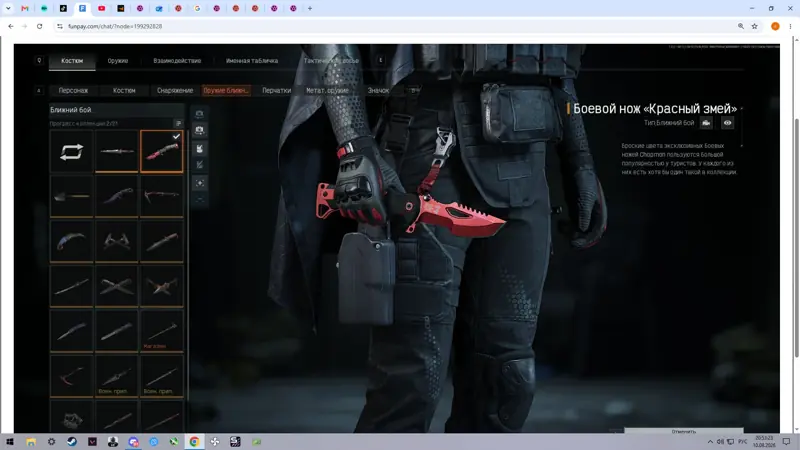Bookmark this page with the star icon
The height and width of the screenshot is (450, 800).
tap(755, 26)
